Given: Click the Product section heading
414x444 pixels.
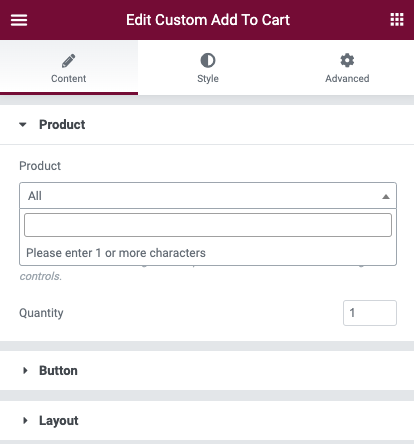Looking at the screenshot, I should [x=62, y=125].
